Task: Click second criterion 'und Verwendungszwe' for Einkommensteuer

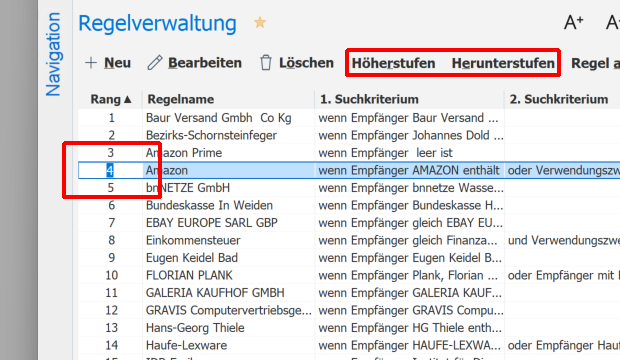Action: pyautogui.click(x=563, y=240)
